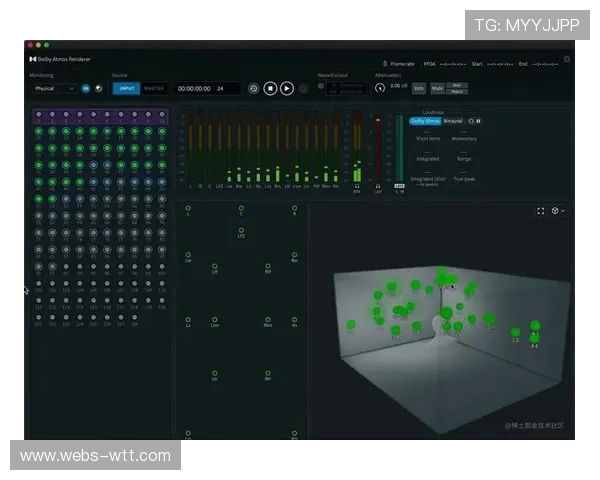Toggle the Mute button
The width and height of the screenshot is (600, 480).
(437, 88)
